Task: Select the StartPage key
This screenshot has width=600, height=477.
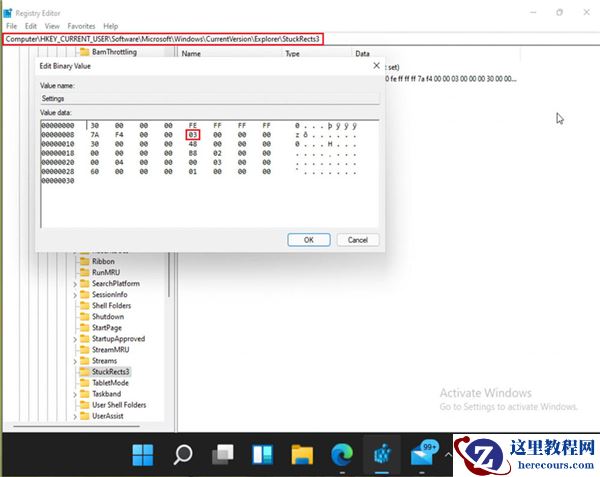Action: coord(107,328)
